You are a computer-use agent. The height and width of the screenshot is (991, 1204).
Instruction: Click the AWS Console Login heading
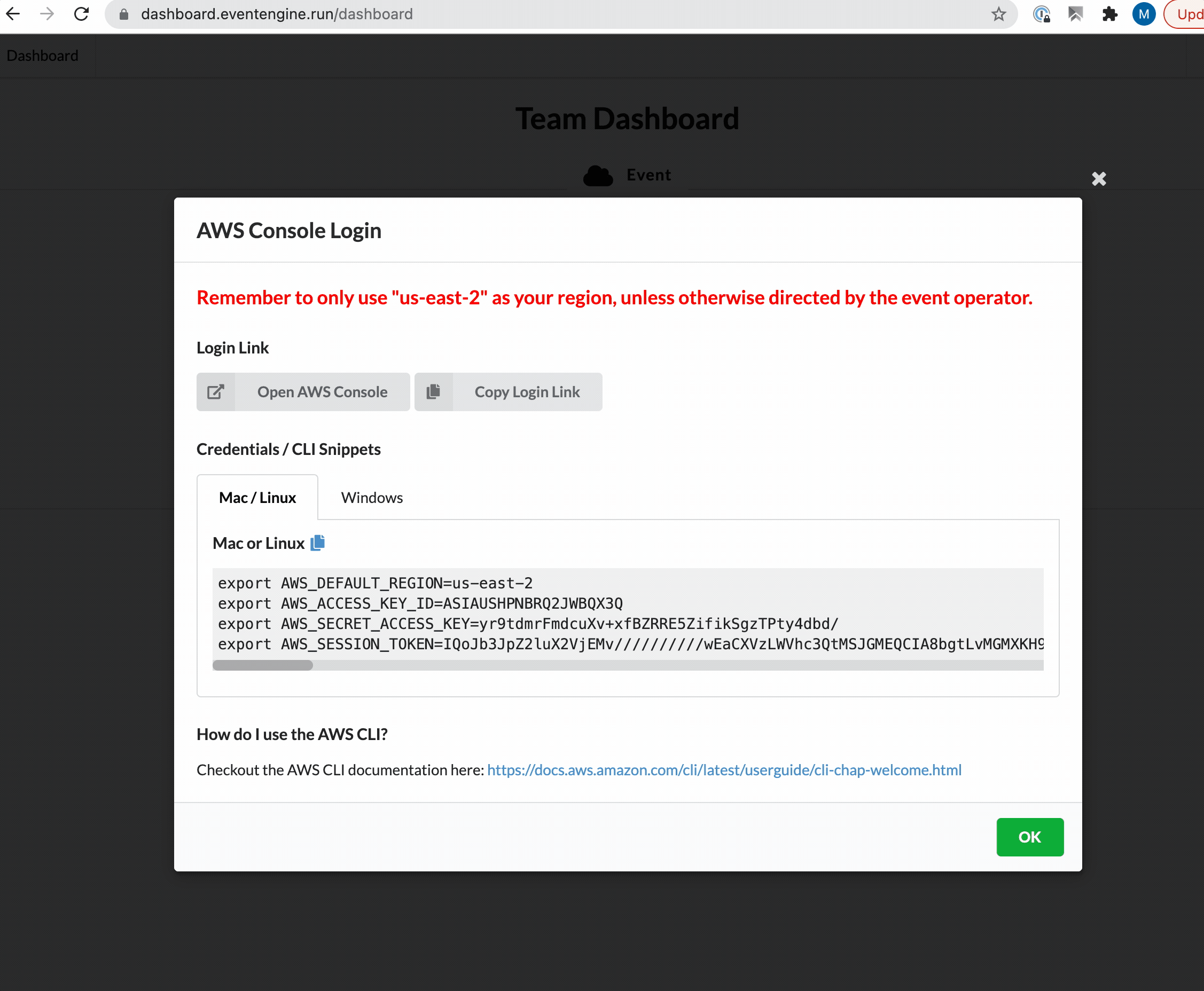289,230
